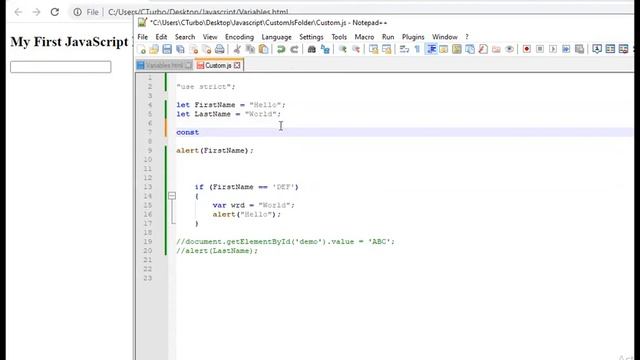Viewport: 640px width, 360px height.
Task: Open the Search menu
Action: [185, 37]
